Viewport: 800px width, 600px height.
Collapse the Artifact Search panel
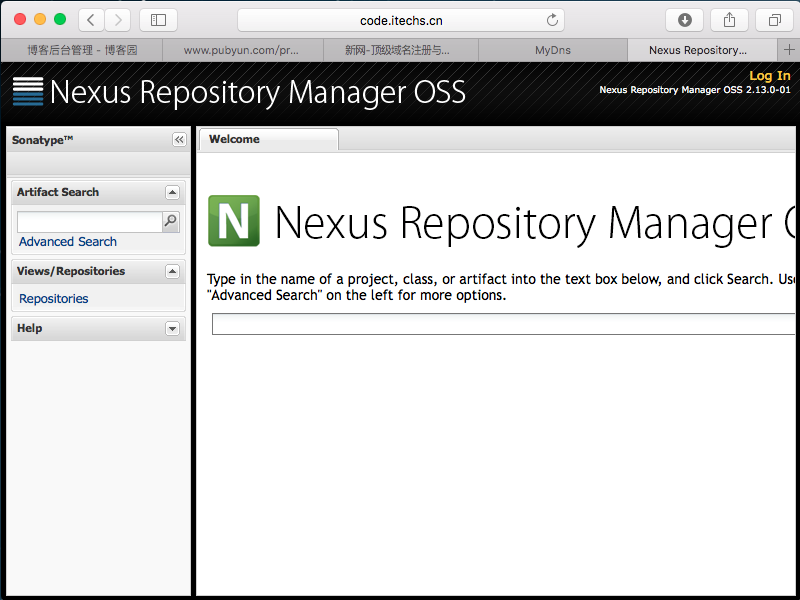pos(172,192)
